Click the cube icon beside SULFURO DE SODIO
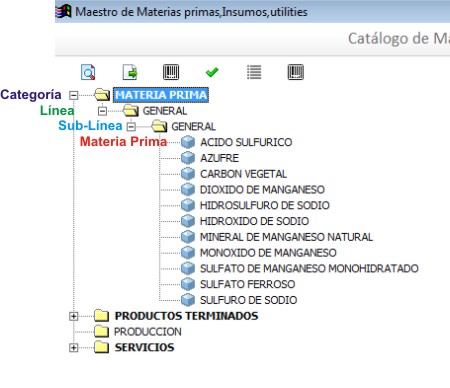The image size is (450, 388). coord(188,300)
